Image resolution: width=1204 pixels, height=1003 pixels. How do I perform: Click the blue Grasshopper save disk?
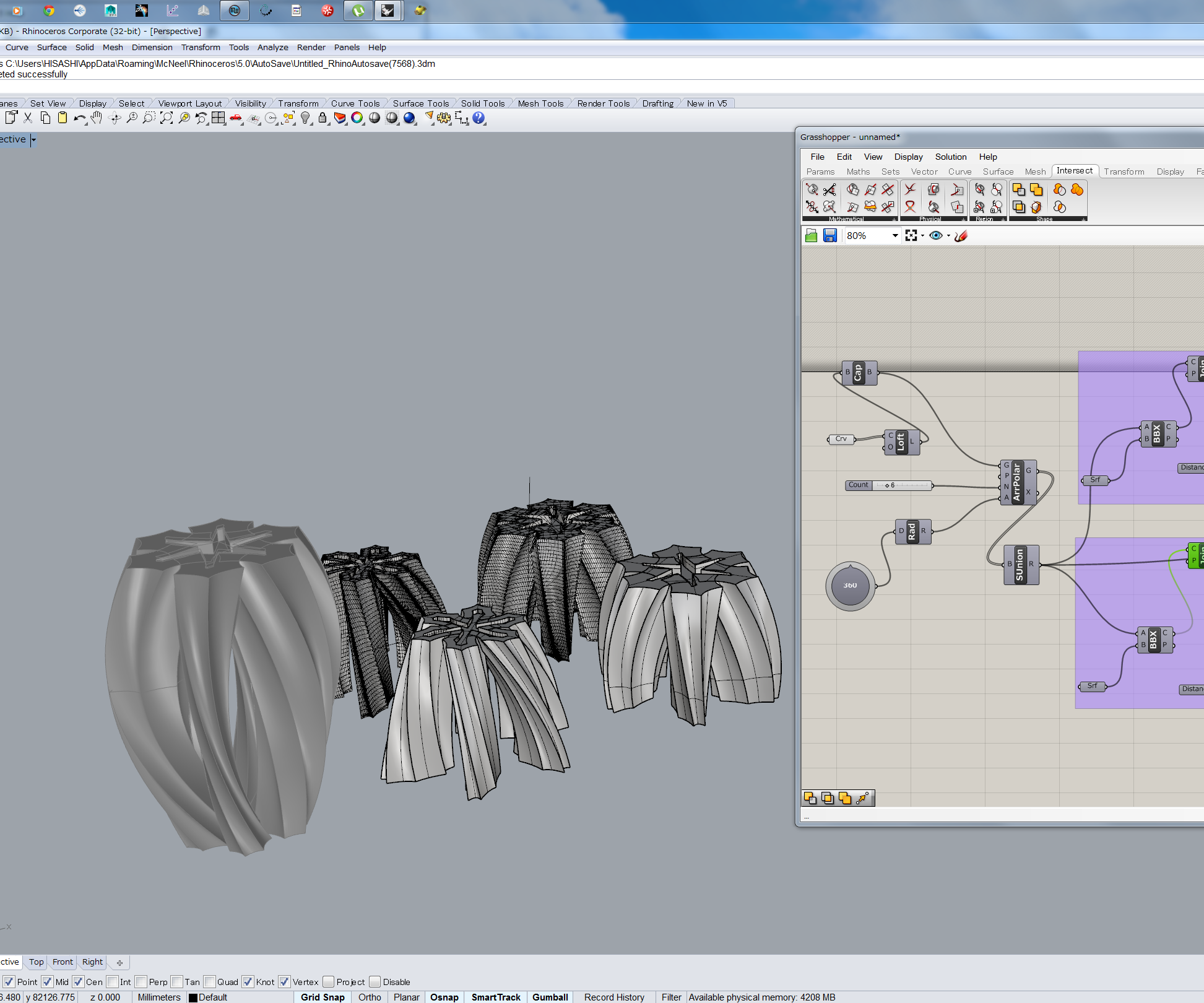(x=830, y=235)
